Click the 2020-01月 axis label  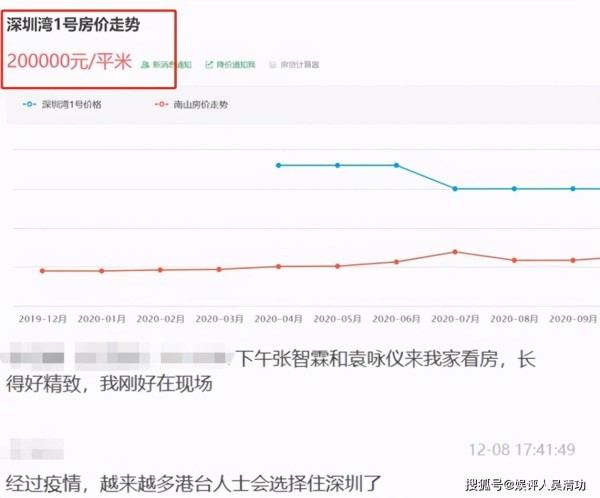101,319
